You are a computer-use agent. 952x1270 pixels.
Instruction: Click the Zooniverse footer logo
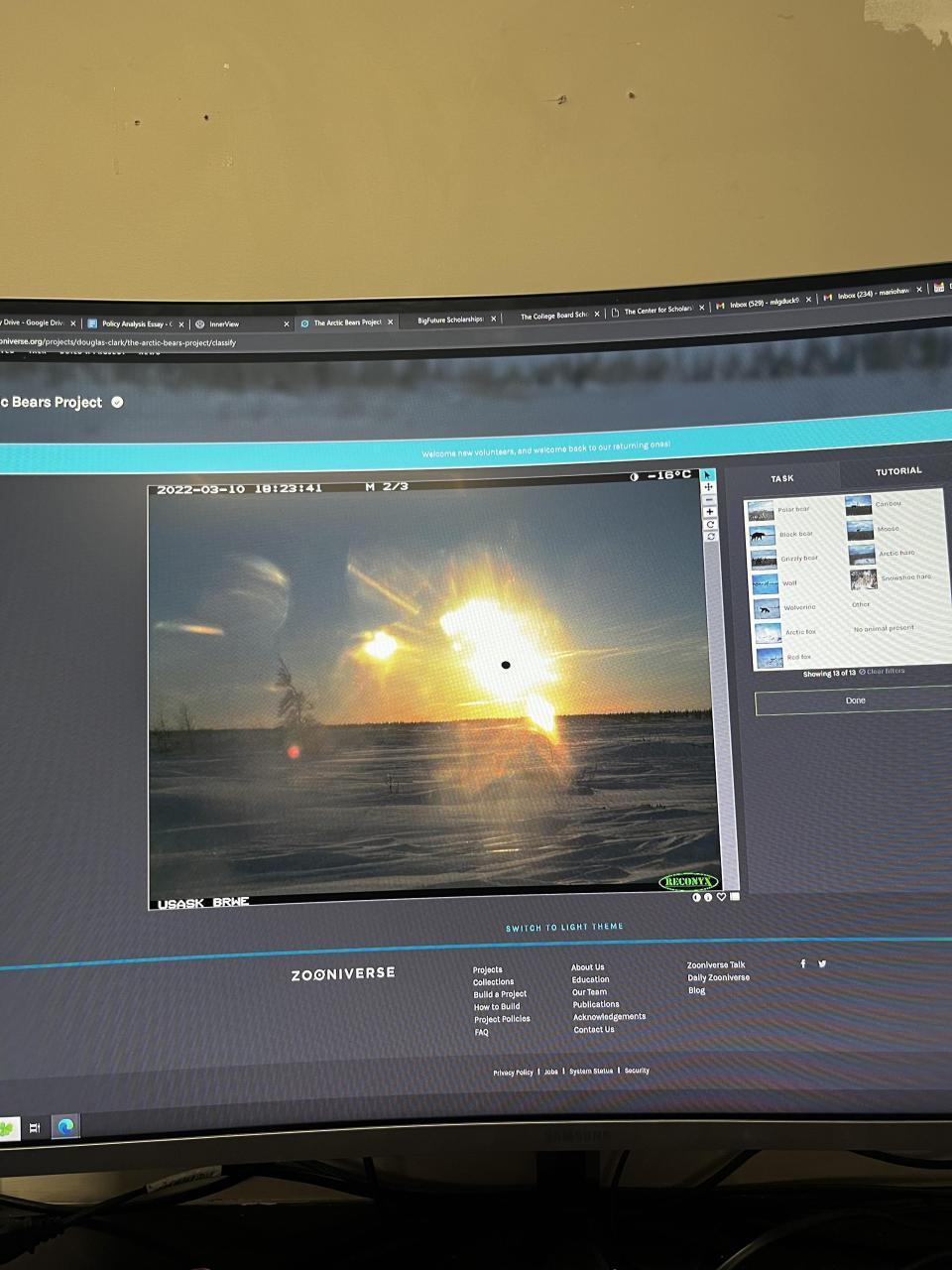tap(343, 974)
